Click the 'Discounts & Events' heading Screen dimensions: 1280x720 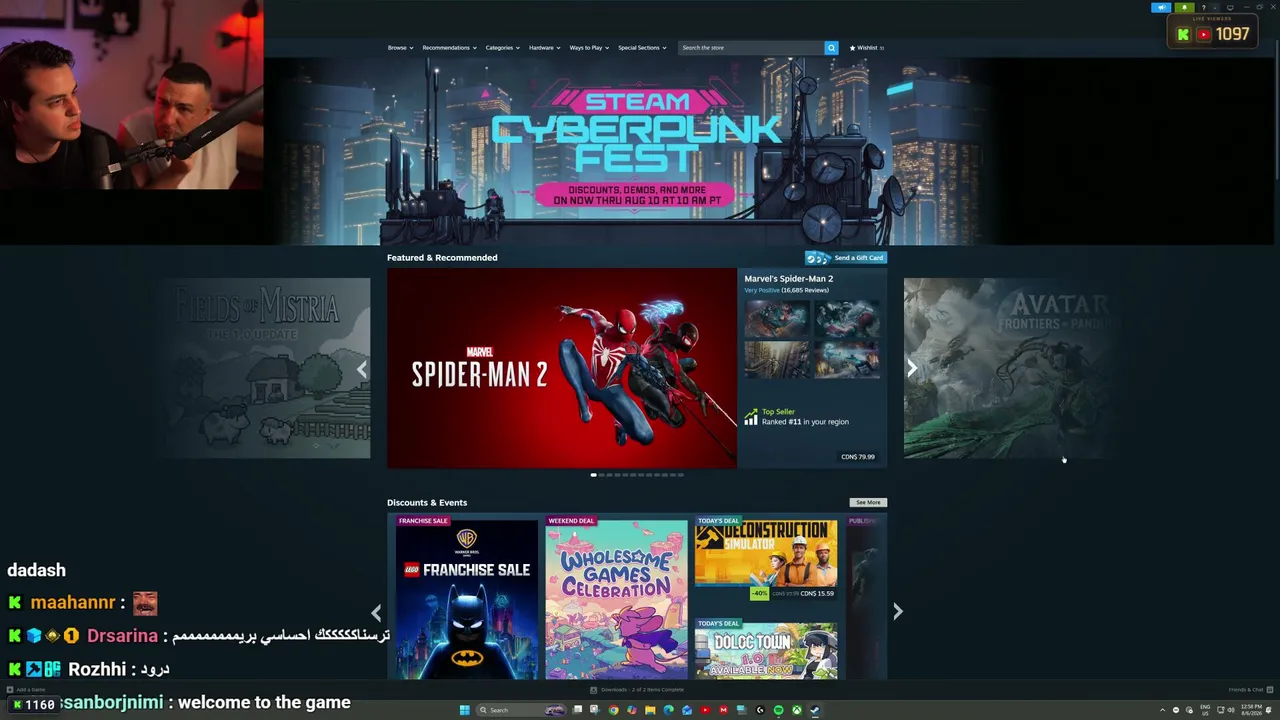click(x=427, y=503)
